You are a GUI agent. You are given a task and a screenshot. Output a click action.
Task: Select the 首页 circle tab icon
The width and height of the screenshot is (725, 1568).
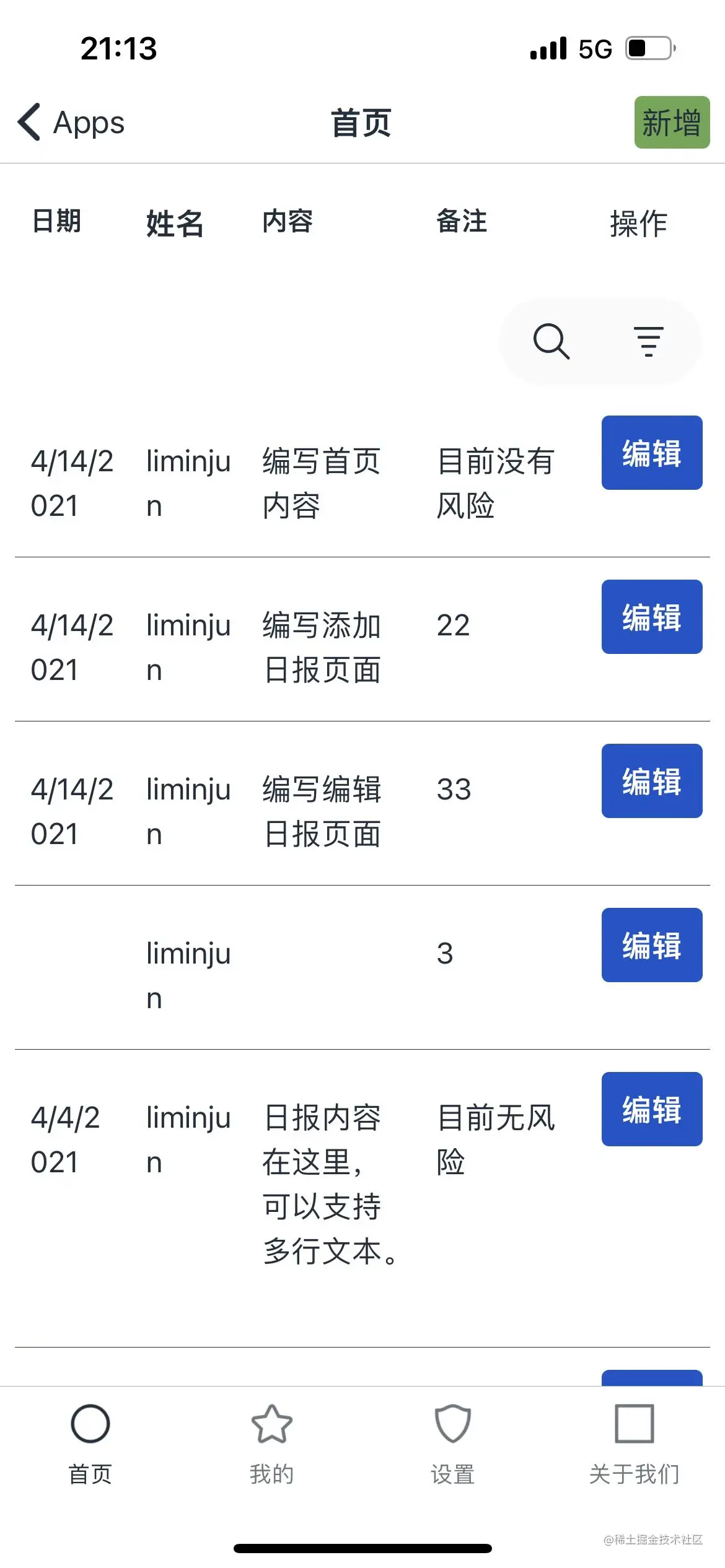click(x=90, y=1424)
